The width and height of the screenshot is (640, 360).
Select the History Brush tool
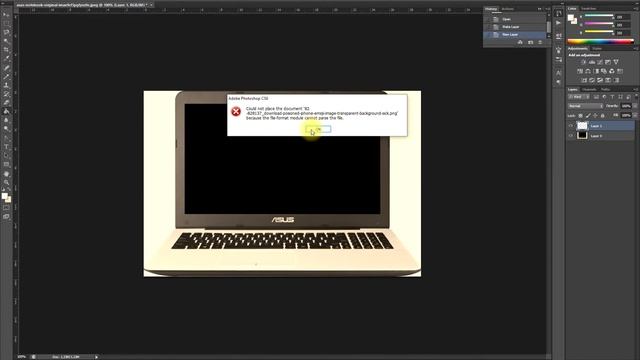coord(6,94)
